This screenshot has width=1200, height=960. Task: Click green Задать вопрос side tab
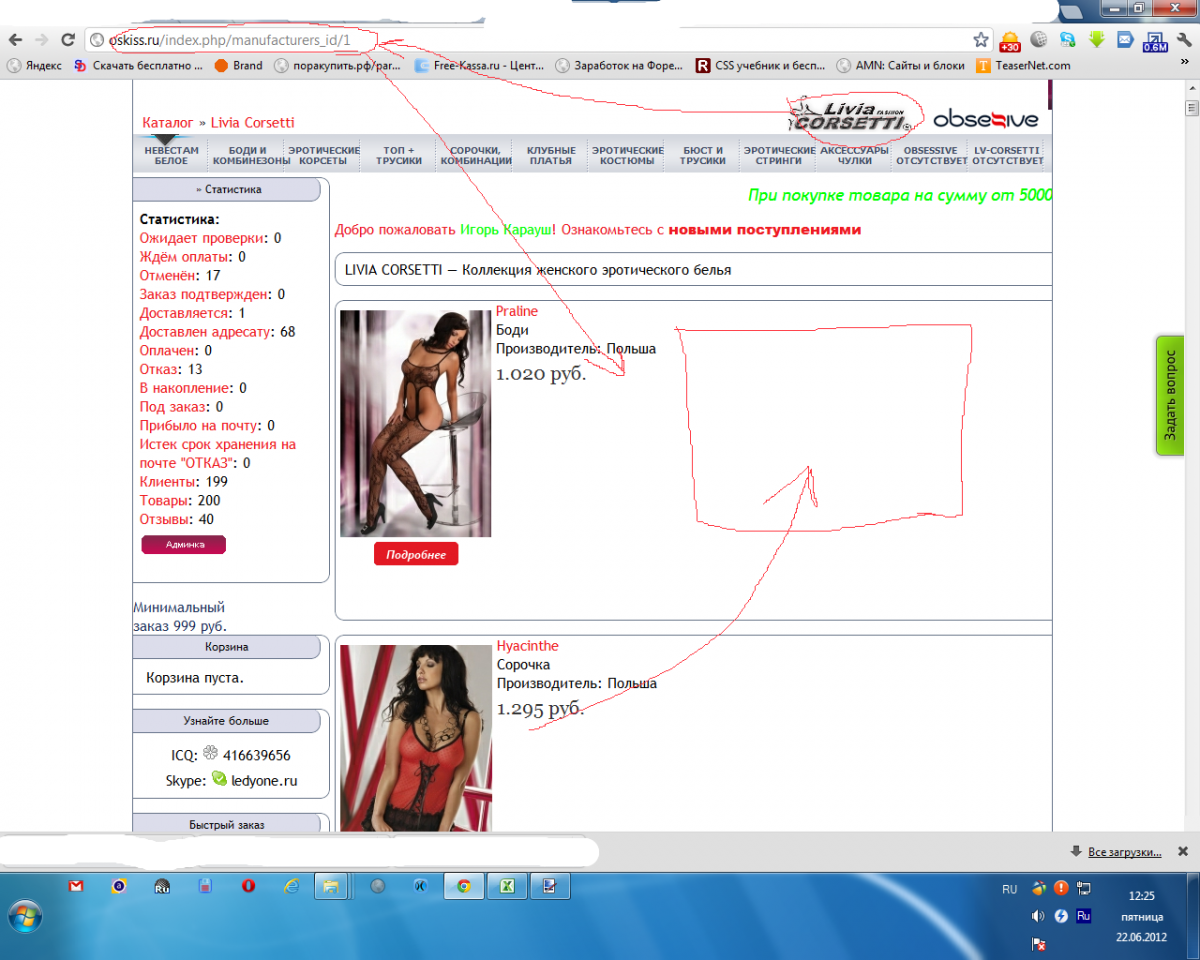1170,396
